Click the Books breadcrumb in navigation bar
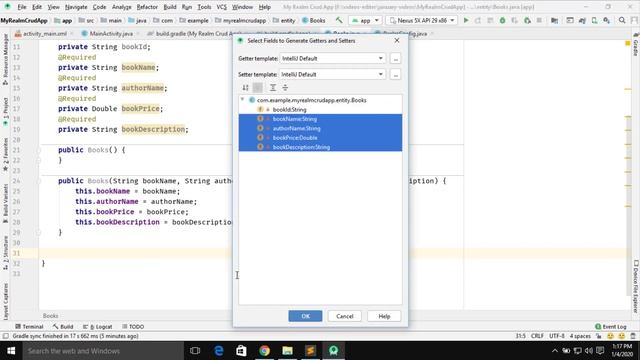The height and width of the screenshot is (360, 640). coord(313,20)
